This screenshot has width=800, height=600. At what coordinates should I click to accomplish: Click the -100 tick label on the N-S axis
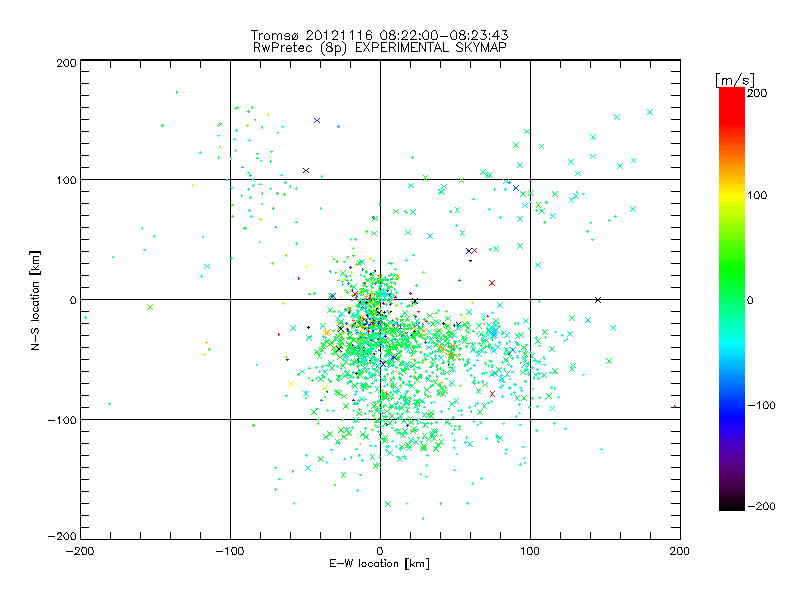click(x=62, y=420)
